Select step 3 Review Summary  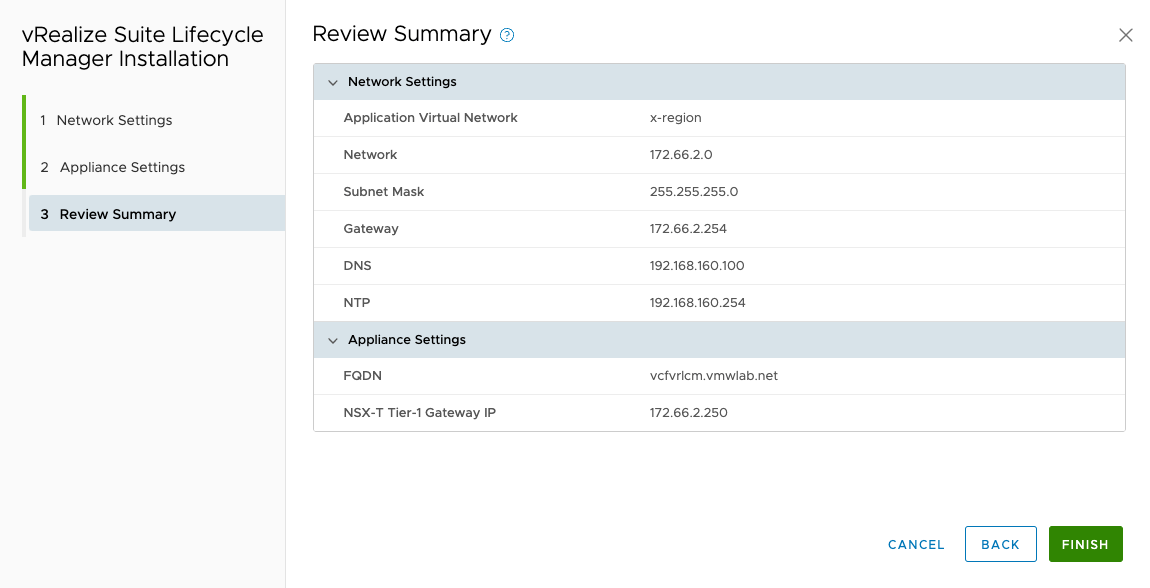(157, 213)
